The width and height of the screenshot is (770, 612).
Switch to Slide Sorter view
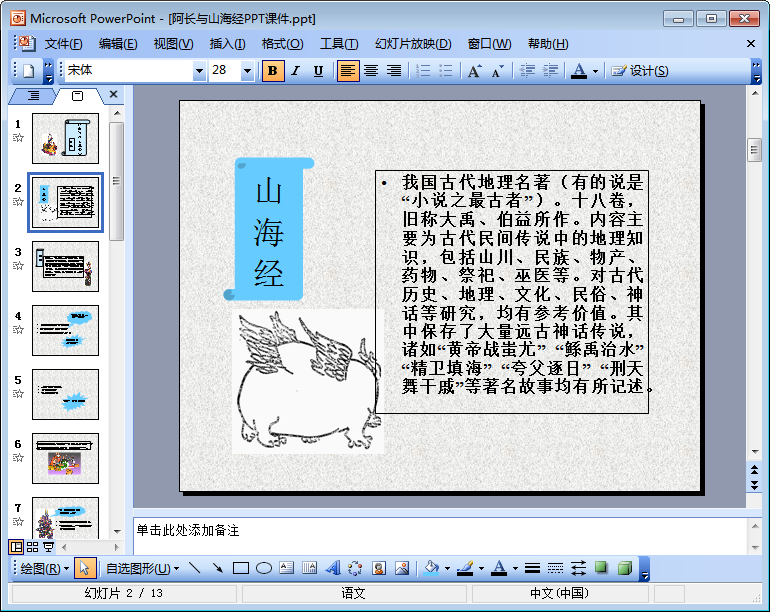pos(32,547)
